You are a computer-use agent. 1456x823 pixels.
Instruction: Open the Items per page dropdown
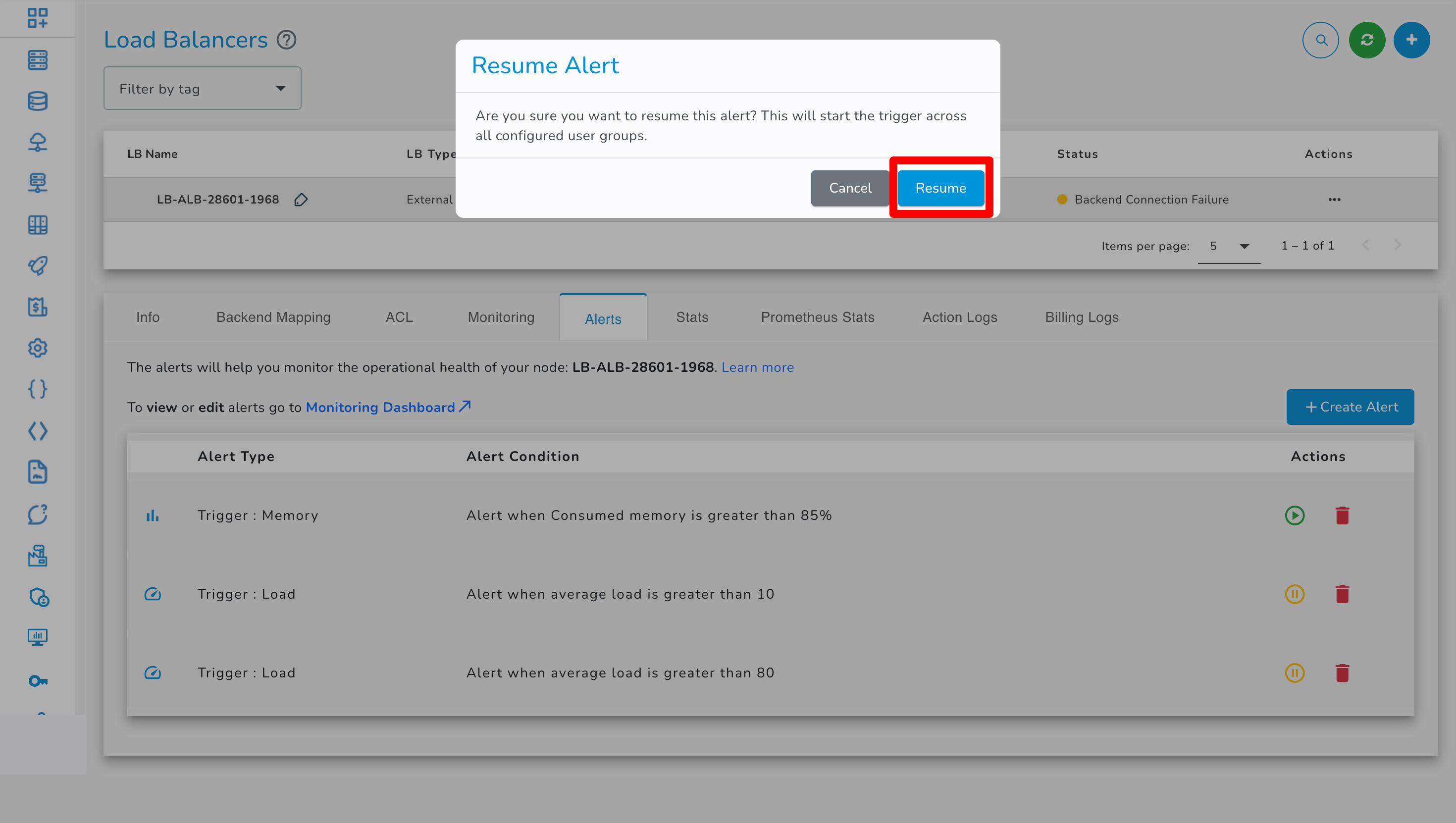pyautogui.click(x=1229, y=246)
